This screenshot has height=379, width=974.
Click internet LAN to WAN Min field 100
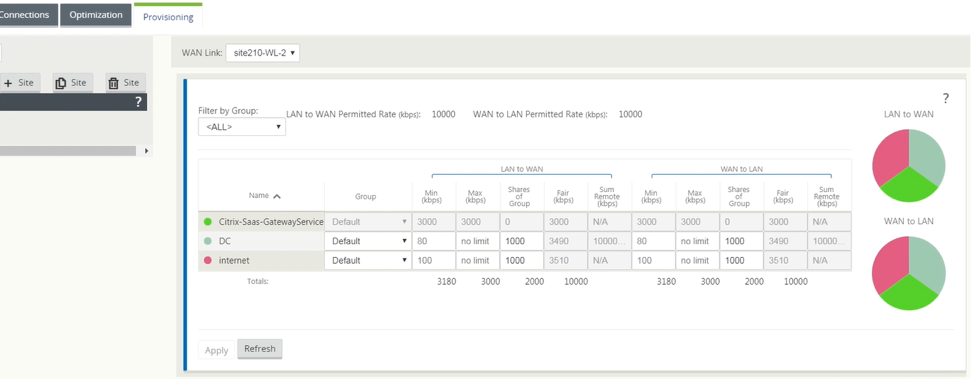[434, 260]
